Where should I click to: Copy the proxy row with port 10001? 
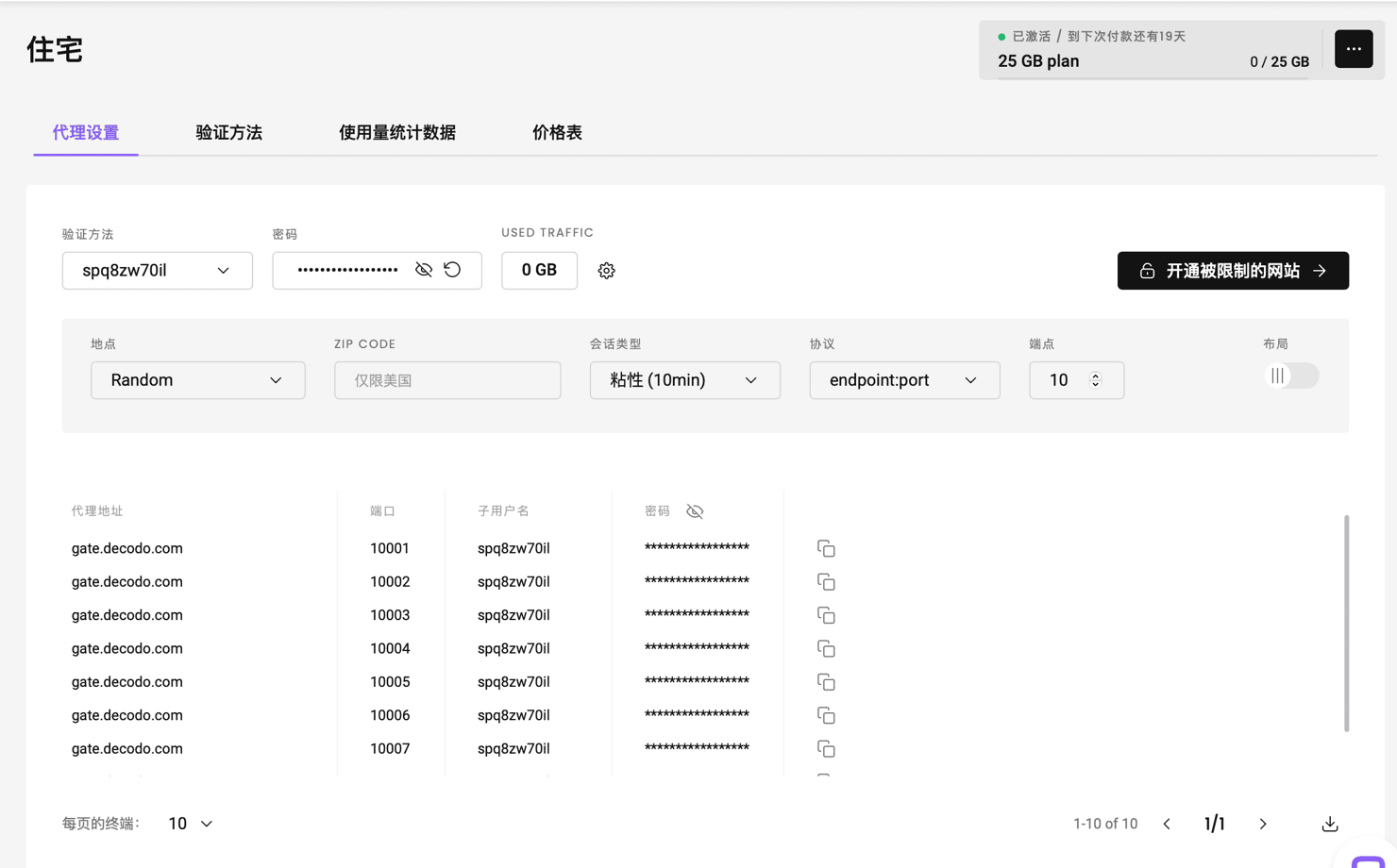[826, 549]
